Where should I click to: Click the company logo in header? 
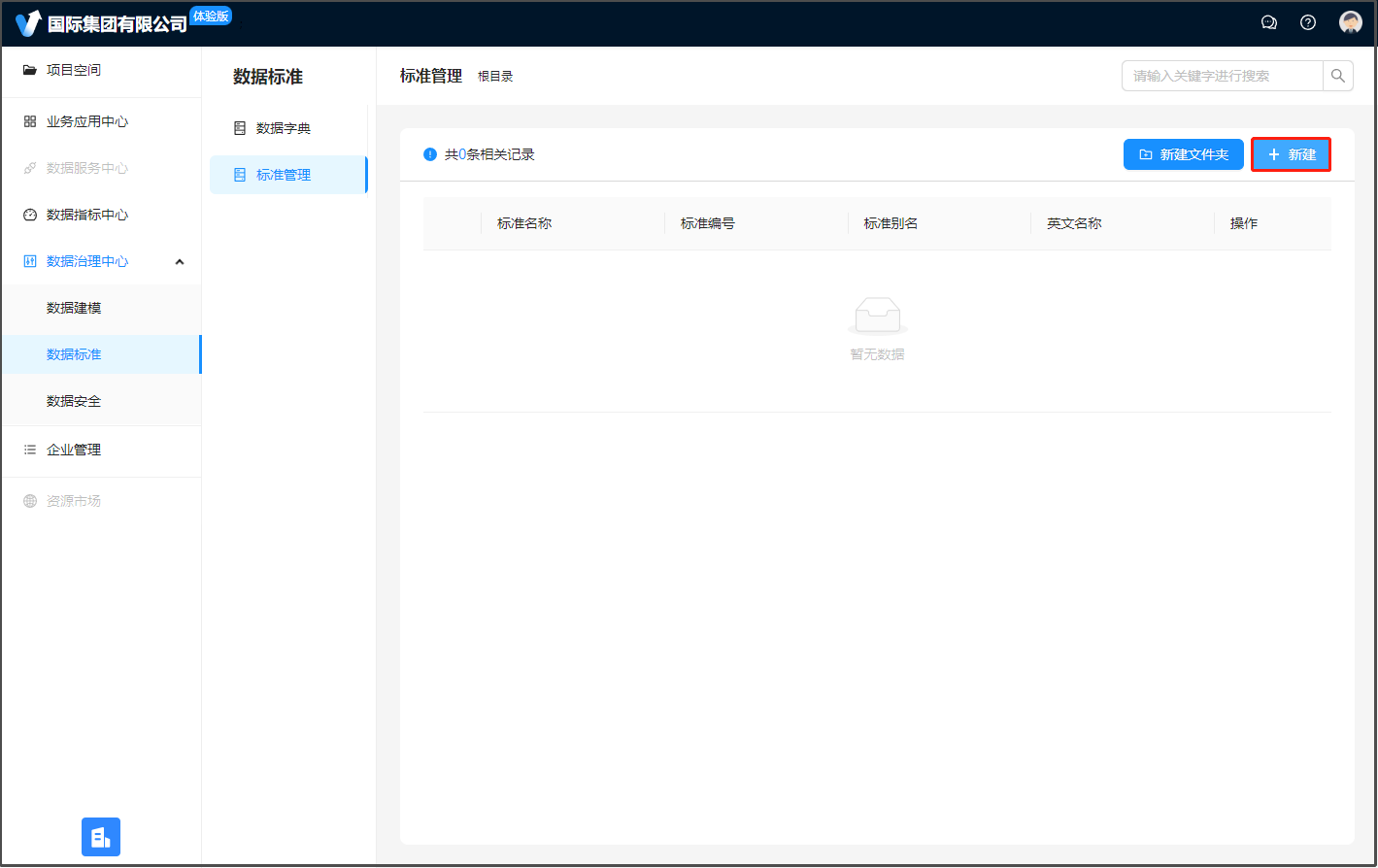(29, 23)
